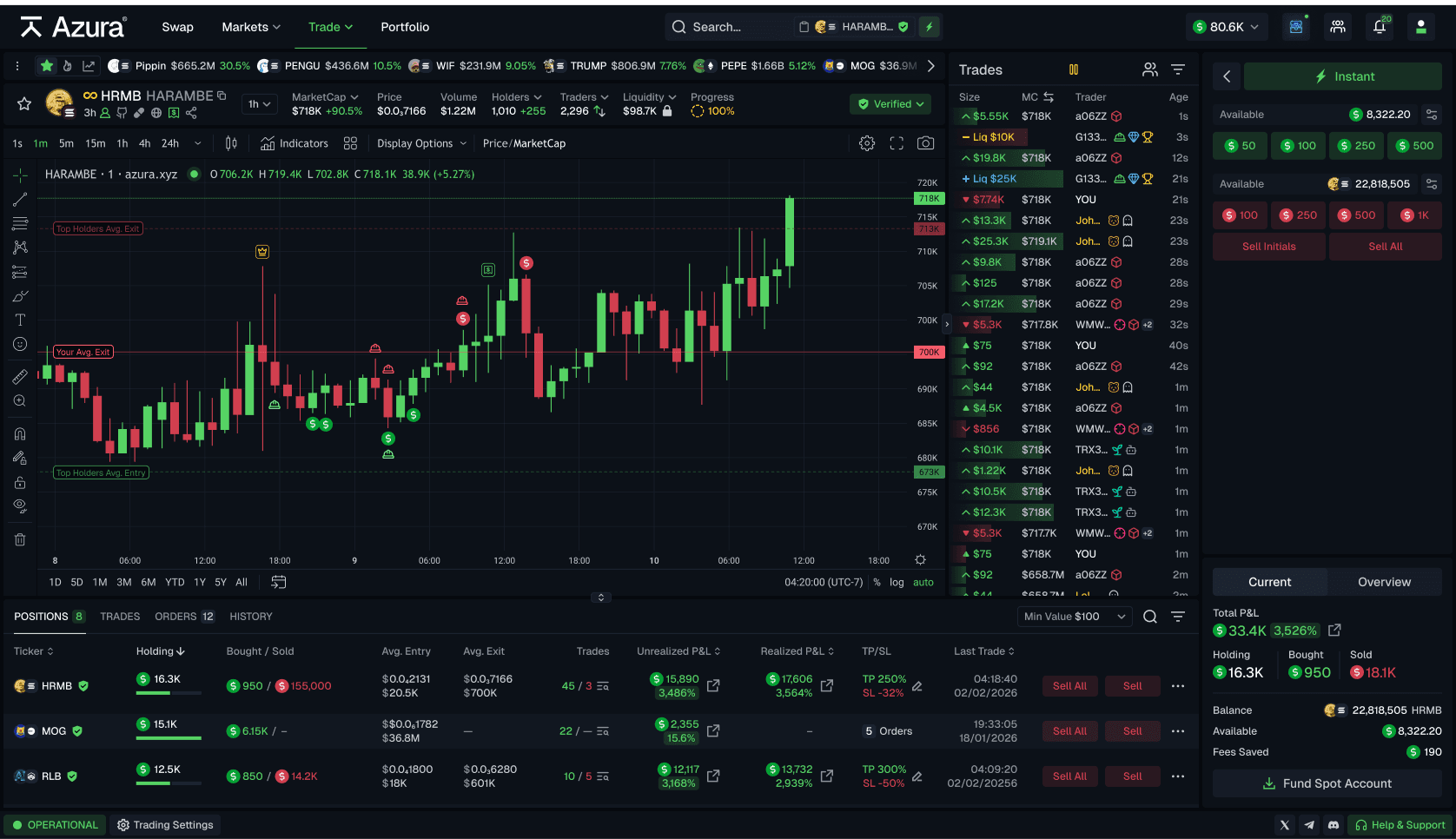Open the Discord link icon
This screenshot has width=1456, height=839.
pos(1334,825)
